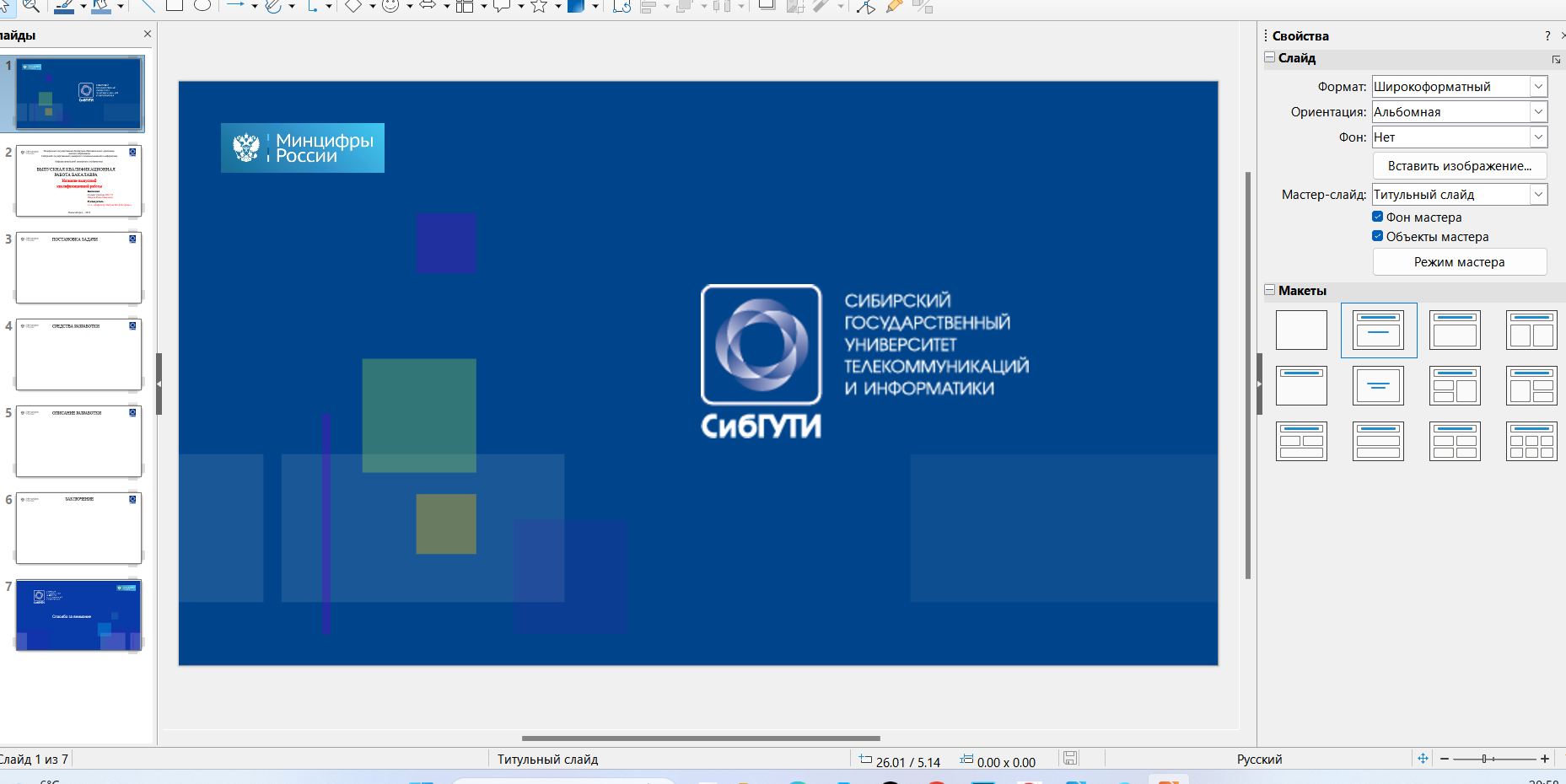Zoom in with the plus icon
Image resolution: width=1566 pixels, height=784 pixels.
(1545, 759)
